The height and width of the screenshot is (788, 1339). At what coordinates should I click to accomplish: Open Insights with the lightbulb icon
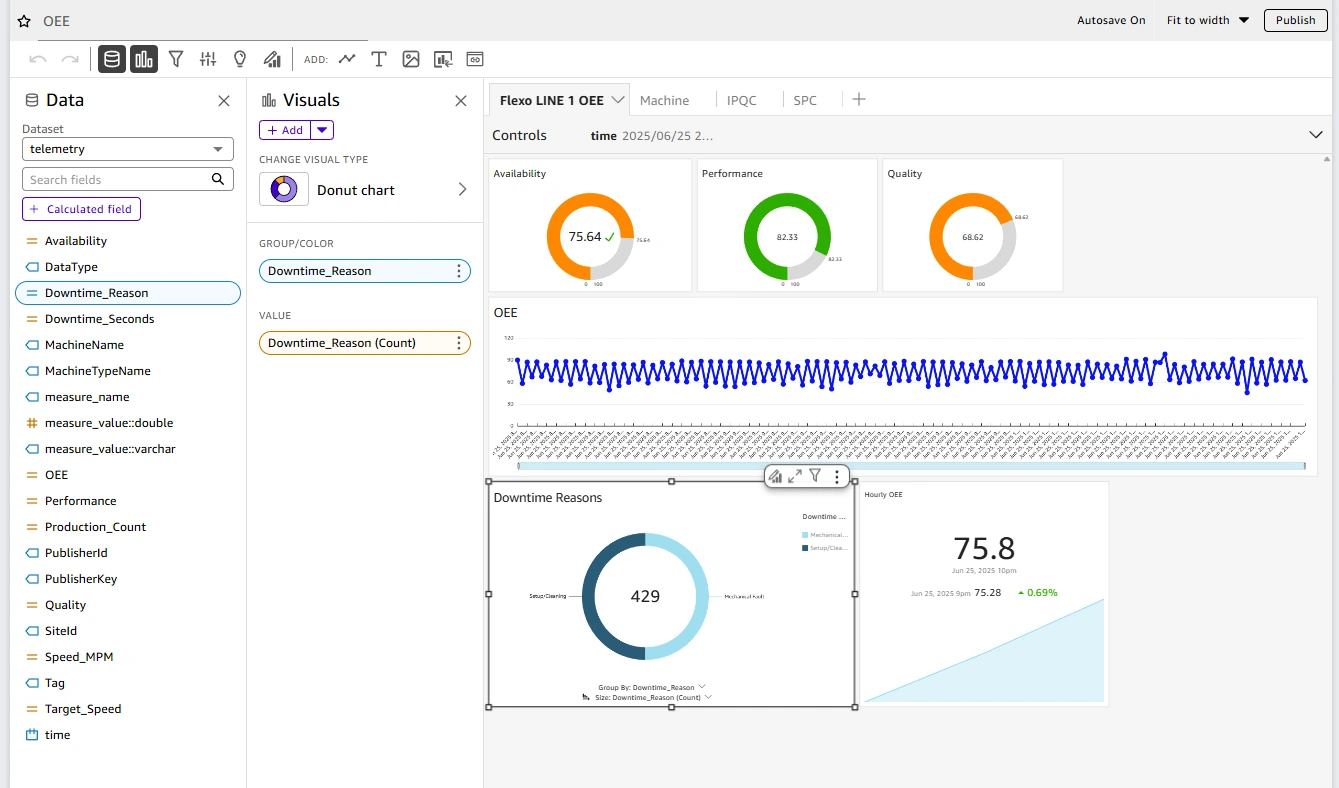240,59
